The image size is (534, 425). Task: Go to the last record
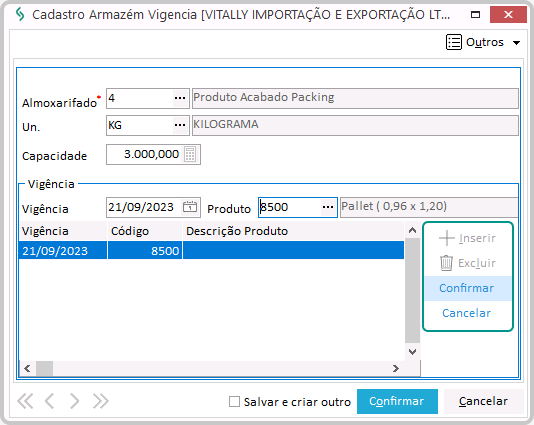tap(100, 401)
